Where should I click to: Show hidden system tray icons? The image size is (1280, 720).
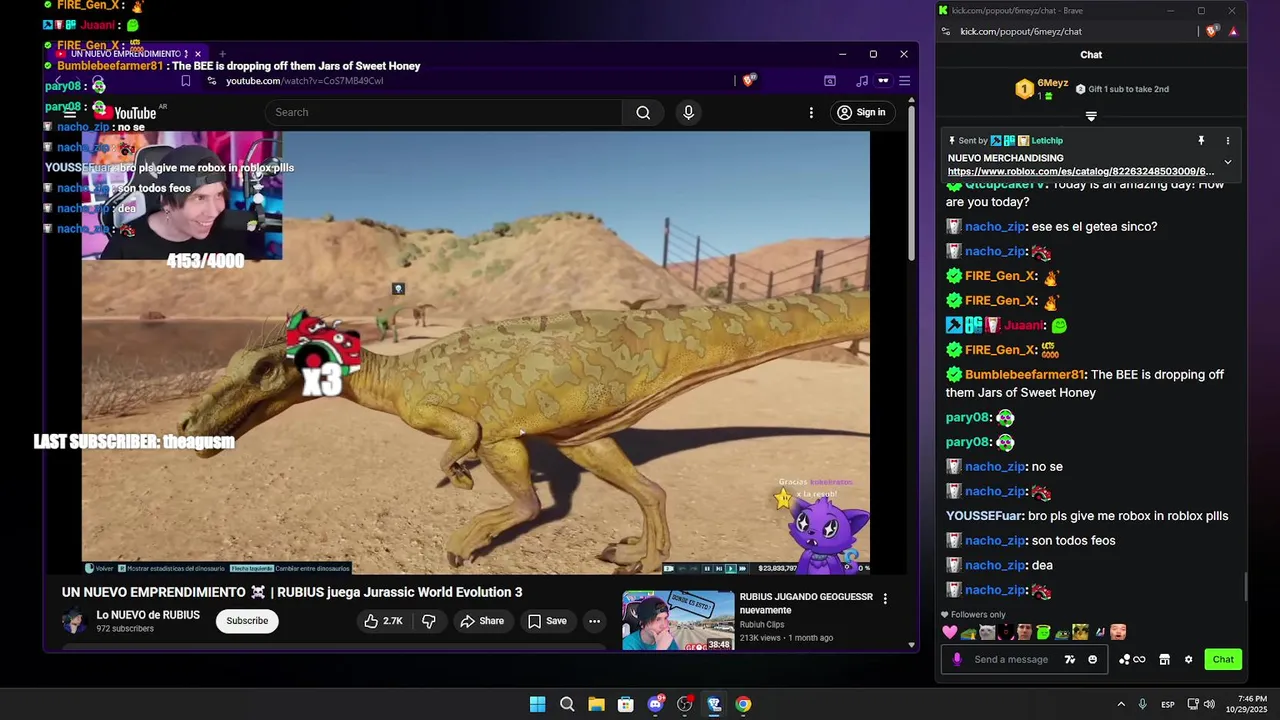pyautogui.click(x=1120, y=704)
